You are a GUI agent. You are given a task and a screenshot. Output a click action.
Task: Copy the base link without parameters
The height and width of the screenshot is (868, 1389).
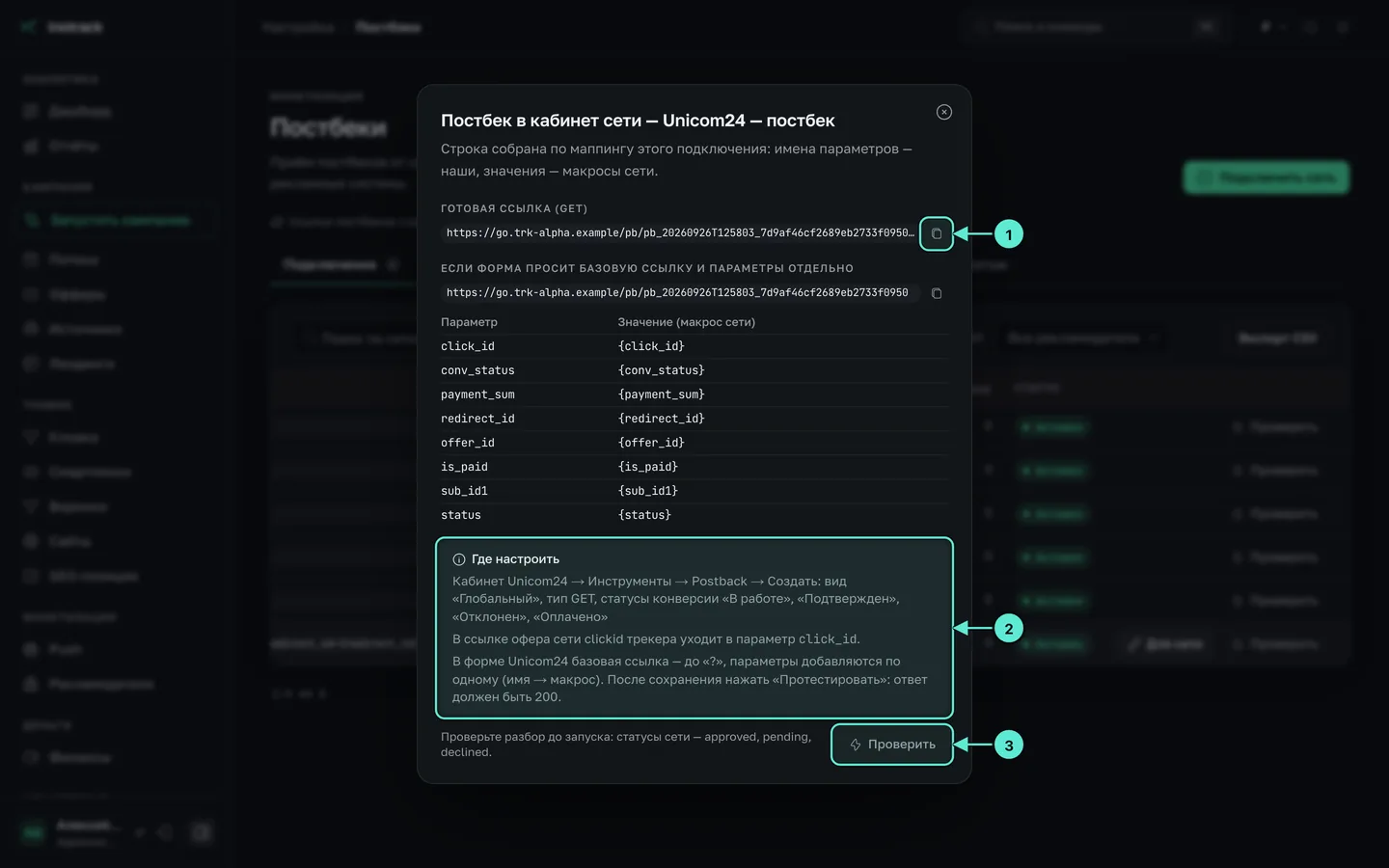[937, 293]
